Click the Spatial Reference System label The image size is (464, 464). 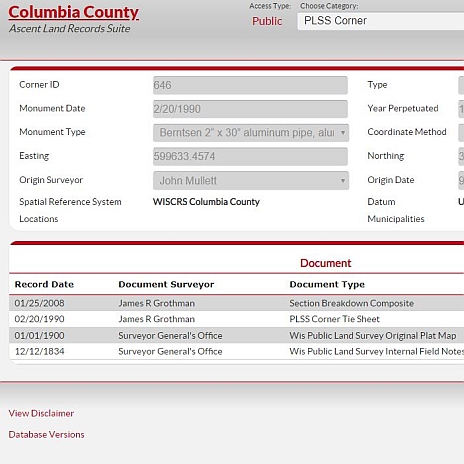coord(70,202)
